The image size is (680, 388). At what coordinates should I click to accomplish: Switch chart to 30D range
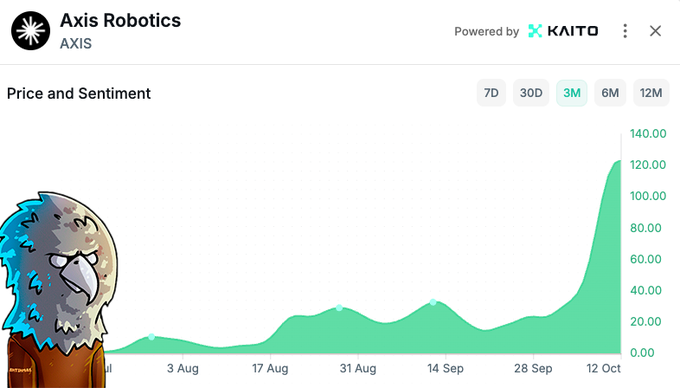531,93
